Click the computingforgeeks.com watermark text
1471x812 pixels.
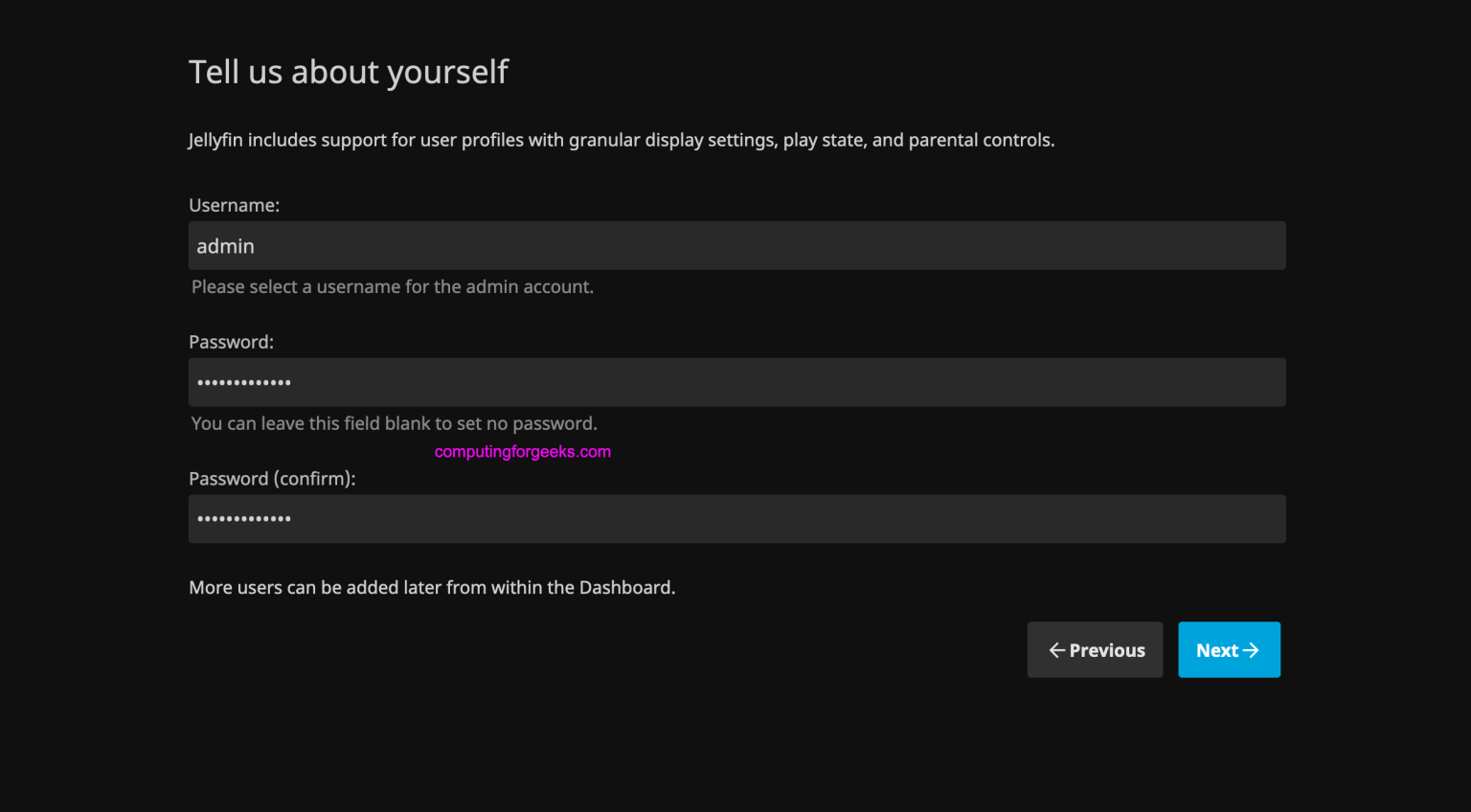523,452
